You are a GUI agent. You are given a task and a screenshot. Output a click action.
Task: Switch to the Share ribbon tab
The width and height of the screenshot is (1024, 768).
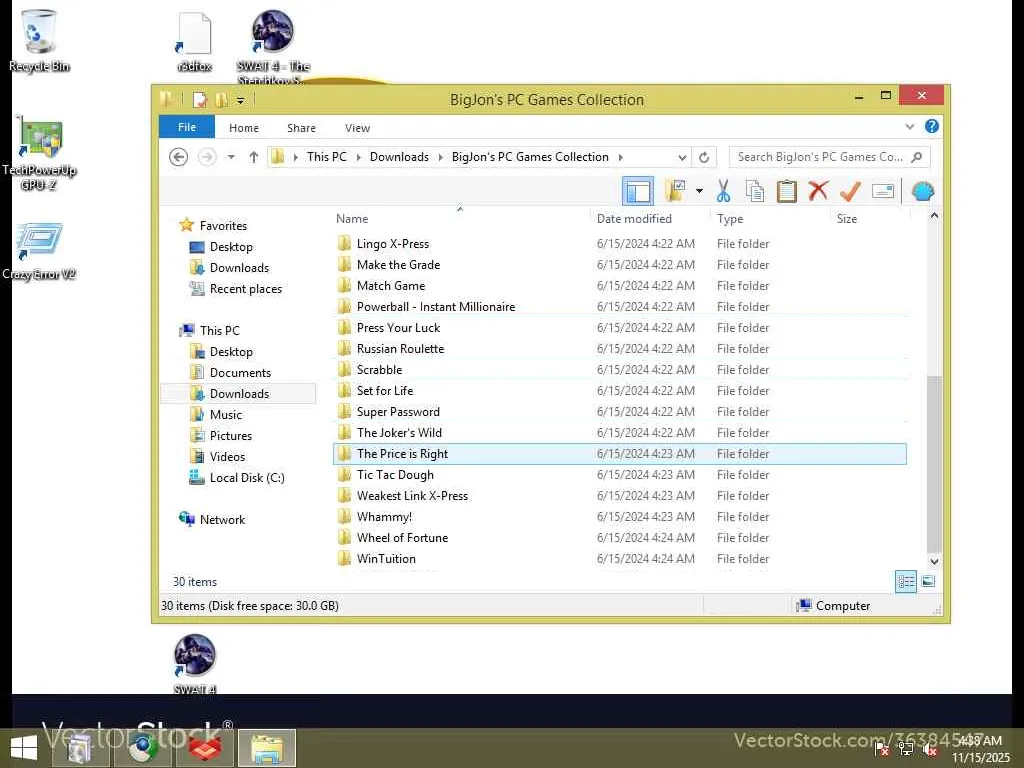tap(301, 128)
